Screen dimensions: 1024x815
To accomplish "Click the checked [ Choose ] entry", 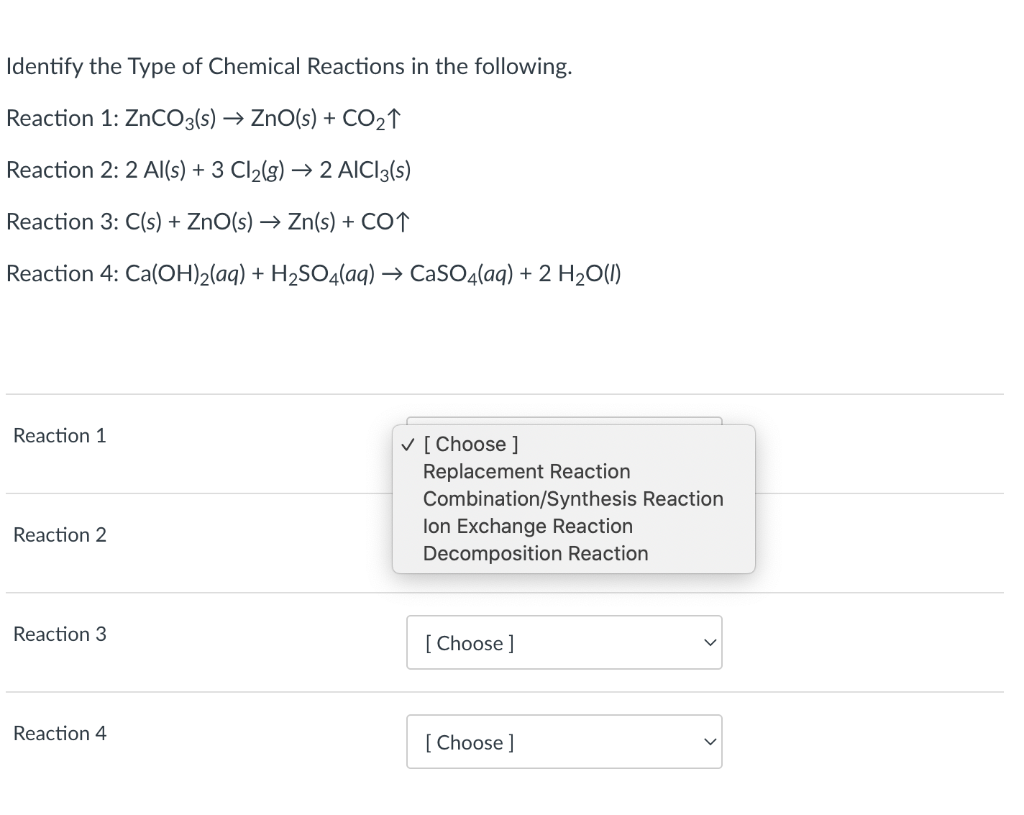I will (x=472, y=443).
